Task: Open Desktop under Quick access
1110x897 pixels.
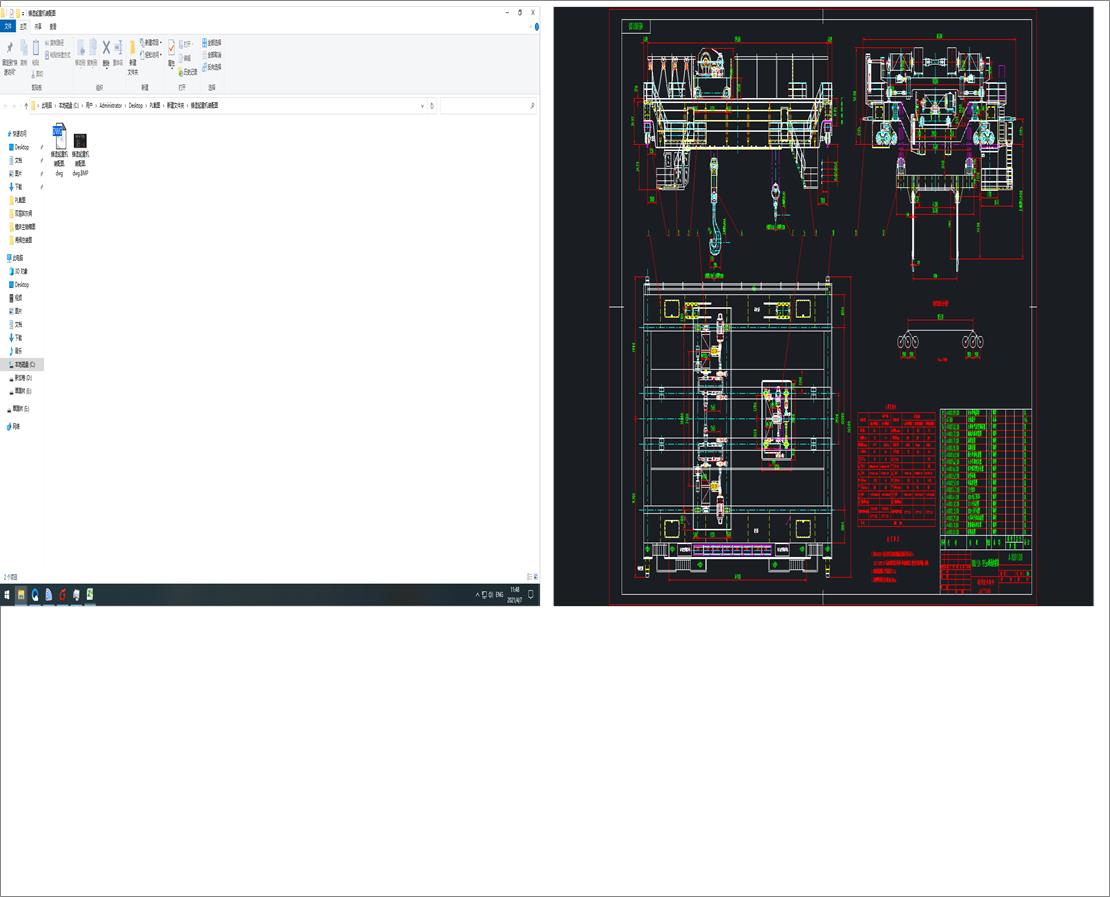Action: tap(18, 147)
